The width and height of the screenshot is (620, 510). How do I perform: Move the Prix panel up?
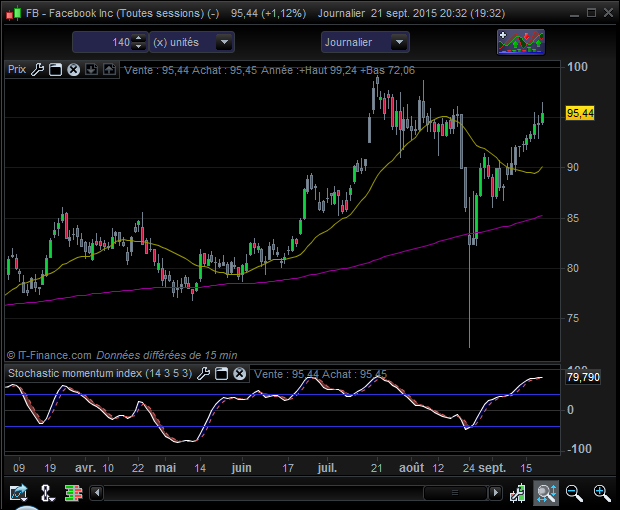pyautogui.click(x=107, y=70)
